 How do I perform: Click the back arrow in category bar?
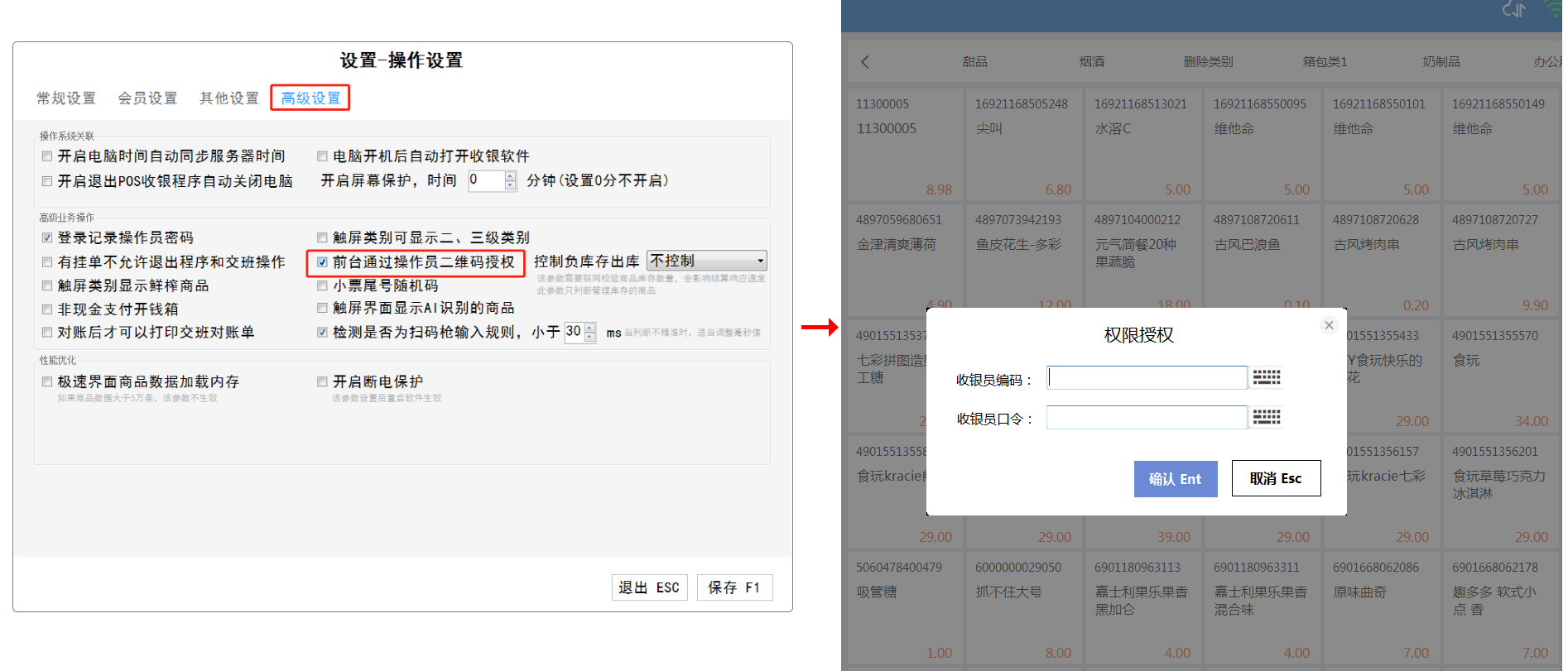pyautogui.click(x=865, y=62)
